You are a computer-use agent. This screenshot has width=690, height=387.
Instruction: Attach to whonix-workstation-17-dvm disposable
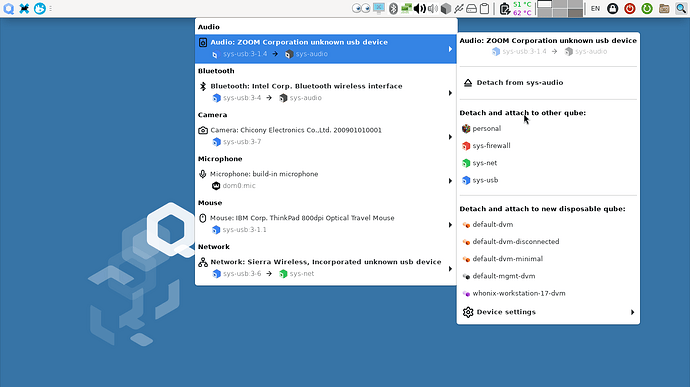[x=548, y=293]
